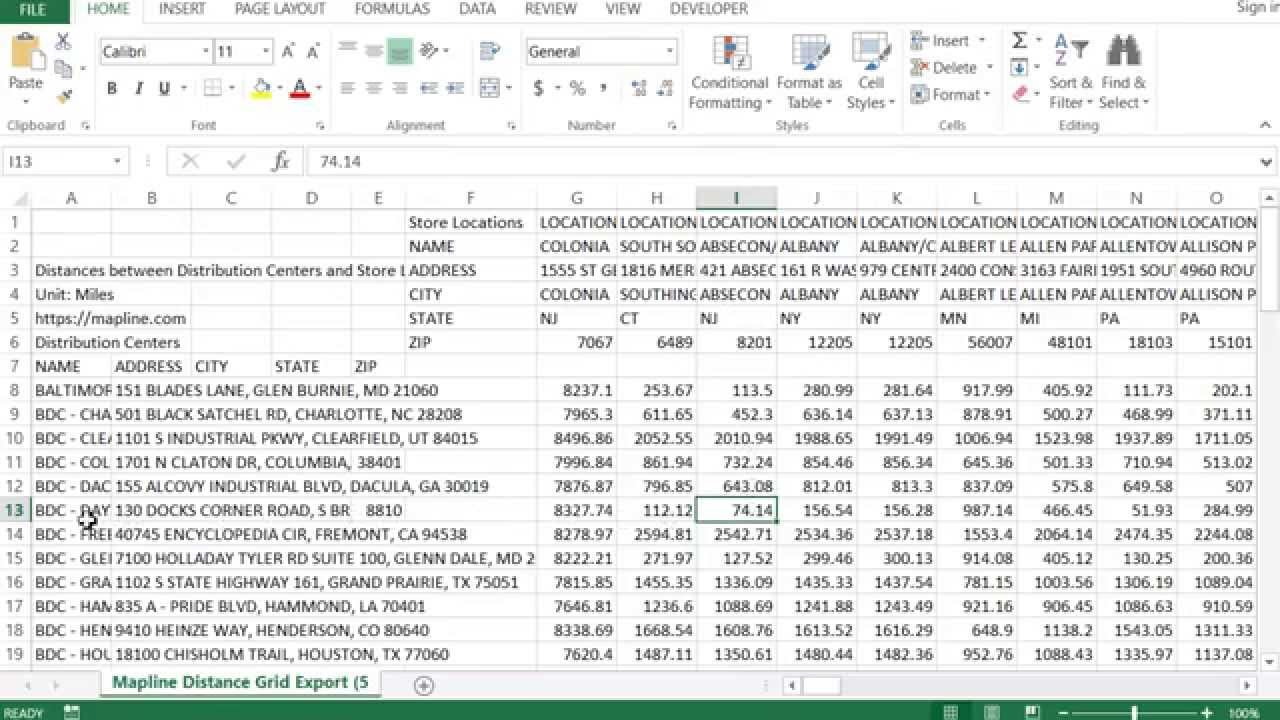Switch to the FORMULAS tab
1280x720 pixels.
(x=392, y=9)
